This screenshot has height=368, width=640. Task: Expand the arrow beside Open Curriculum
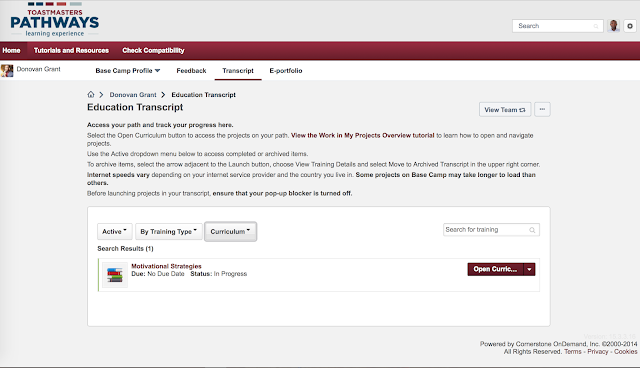coord(529,269)
